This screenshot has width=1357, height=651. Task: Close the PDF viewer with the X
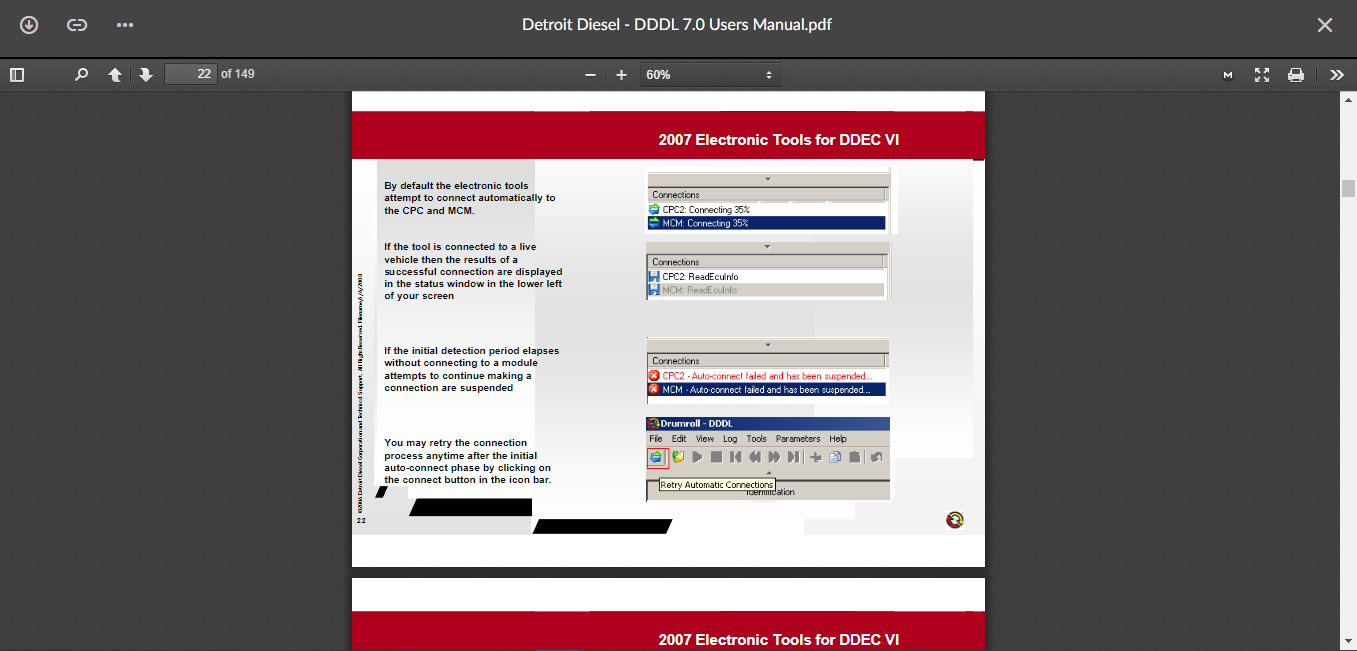click(1325, 25)
